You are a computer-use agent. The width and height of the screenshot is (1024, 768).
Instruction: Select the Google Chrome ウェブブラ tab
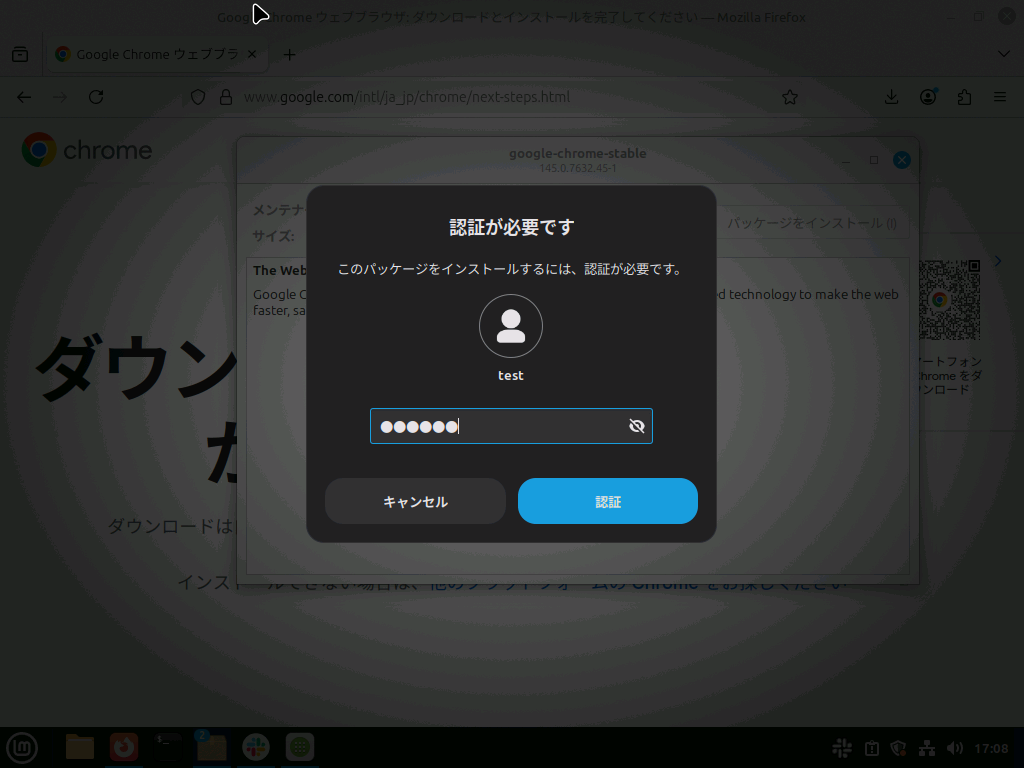pos(155,54)
